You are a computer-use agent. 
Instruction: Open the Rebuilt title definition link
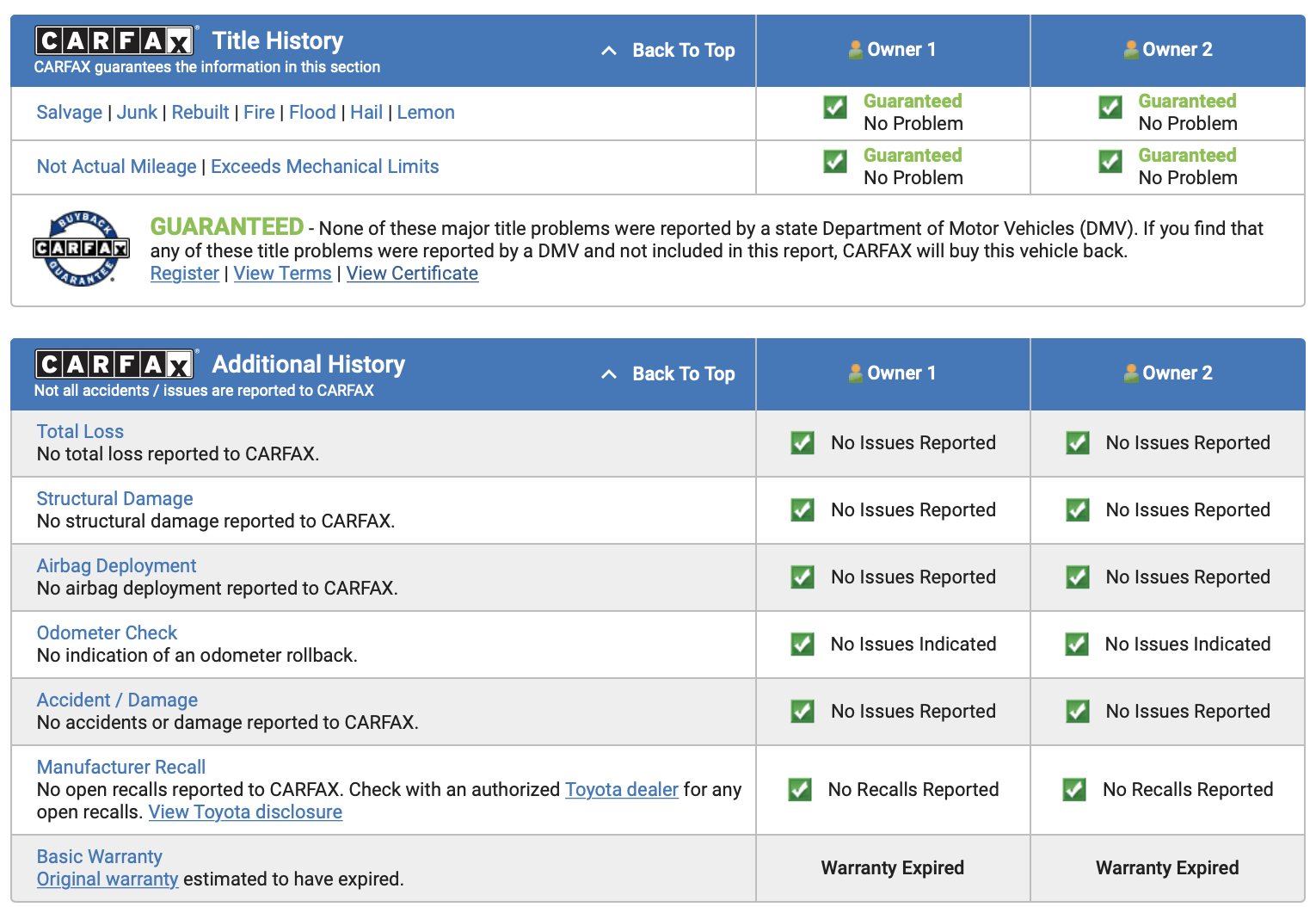(x=200, y=113)
